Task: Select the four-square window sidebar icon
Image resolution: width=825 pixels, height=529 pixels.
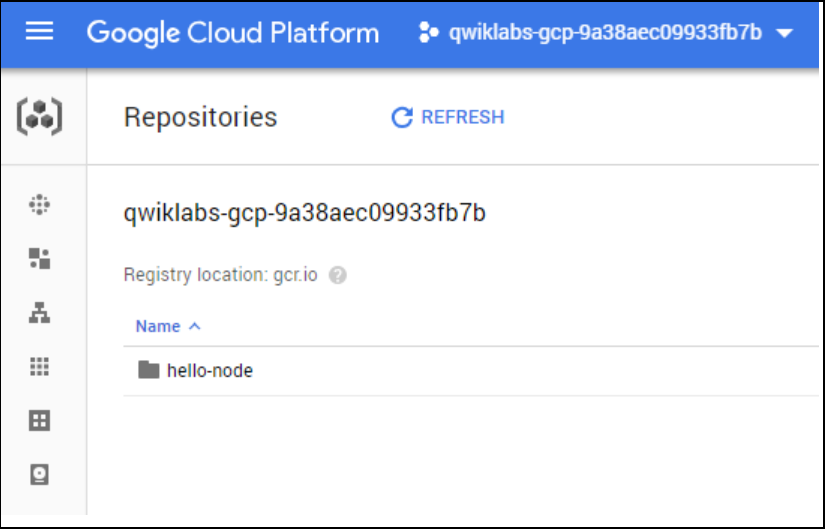Action: tap(39, 421)
